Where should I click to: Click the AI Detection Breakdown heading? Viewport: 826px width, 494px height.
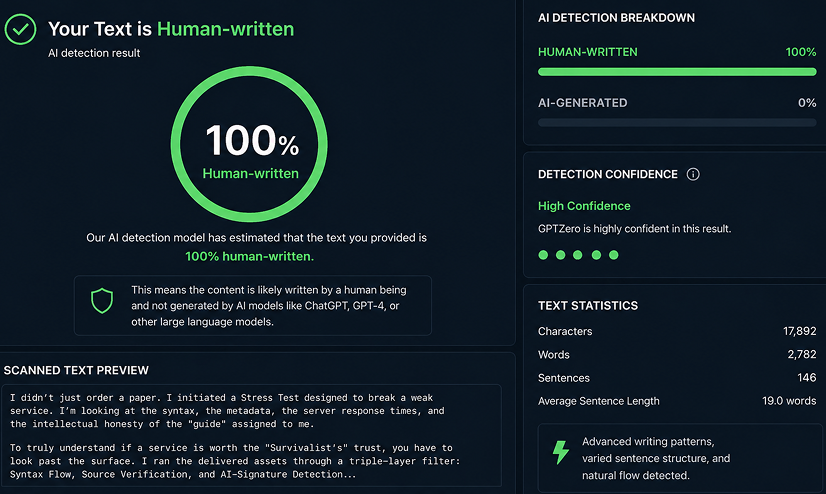coord(616,18)
